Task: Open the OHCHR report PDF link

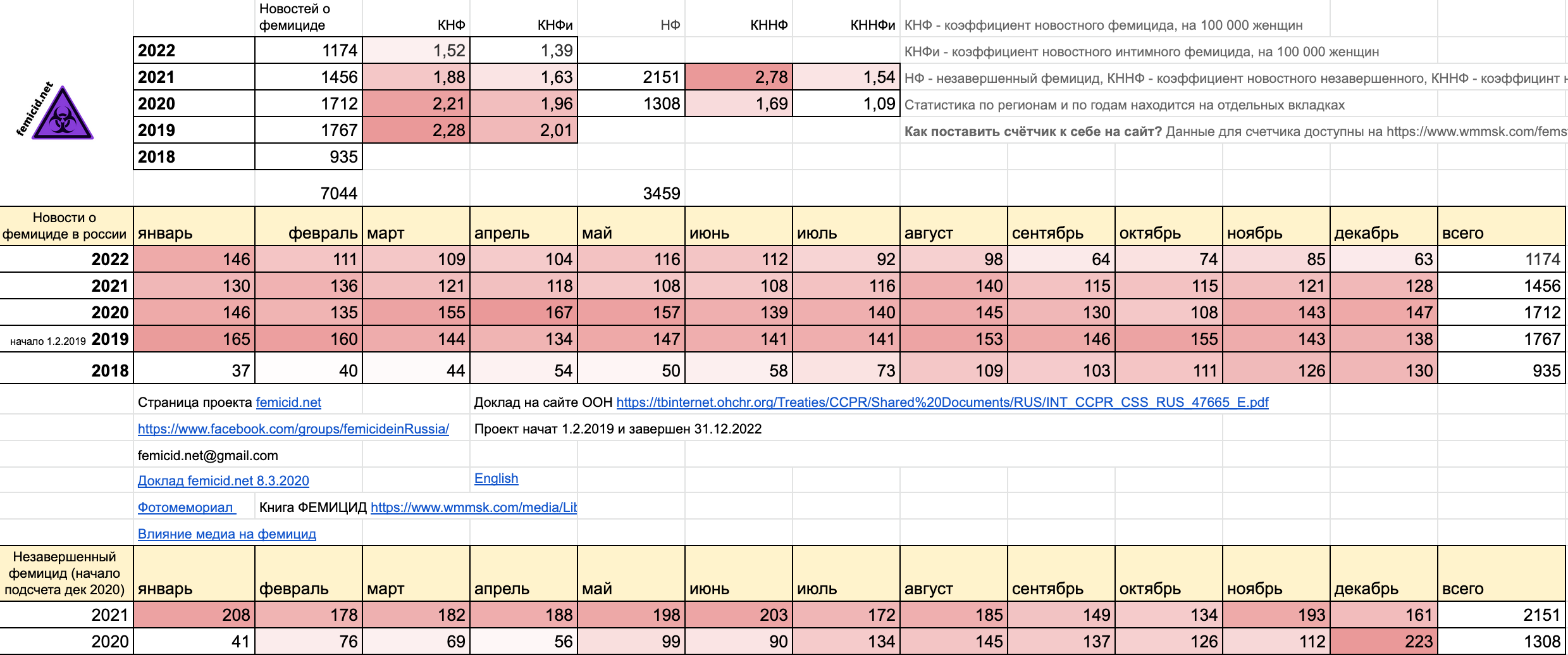Action: 942,402
